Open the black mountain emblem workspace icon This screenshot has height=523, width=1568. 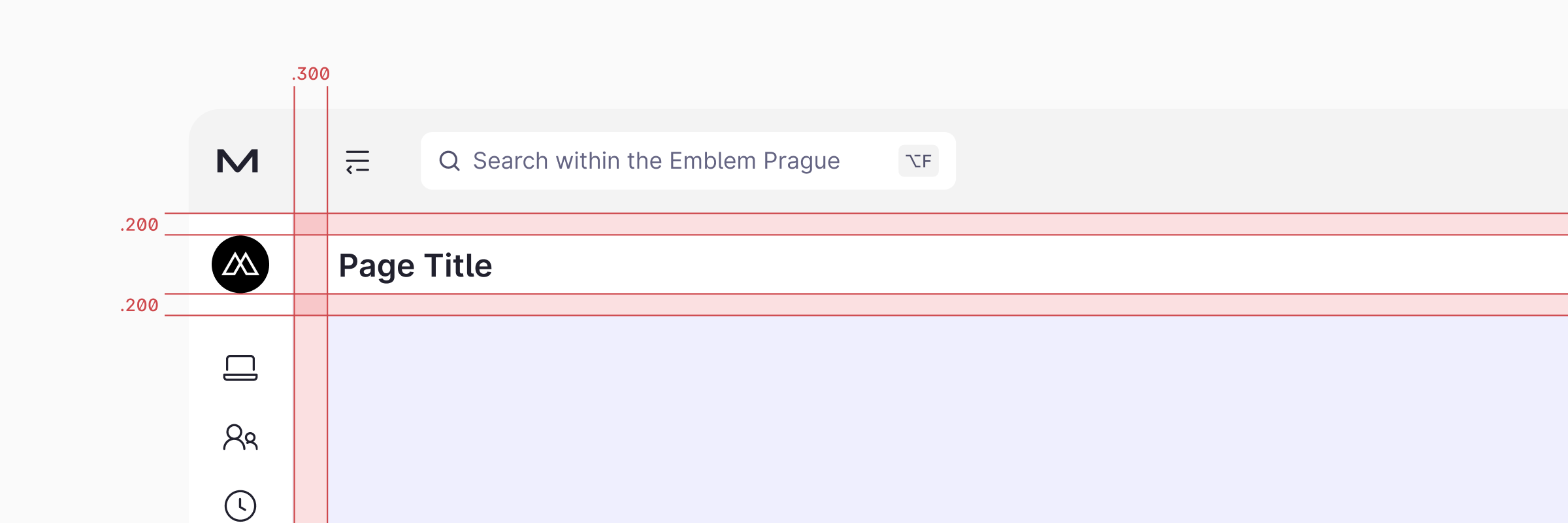click(x=240, y=264)
